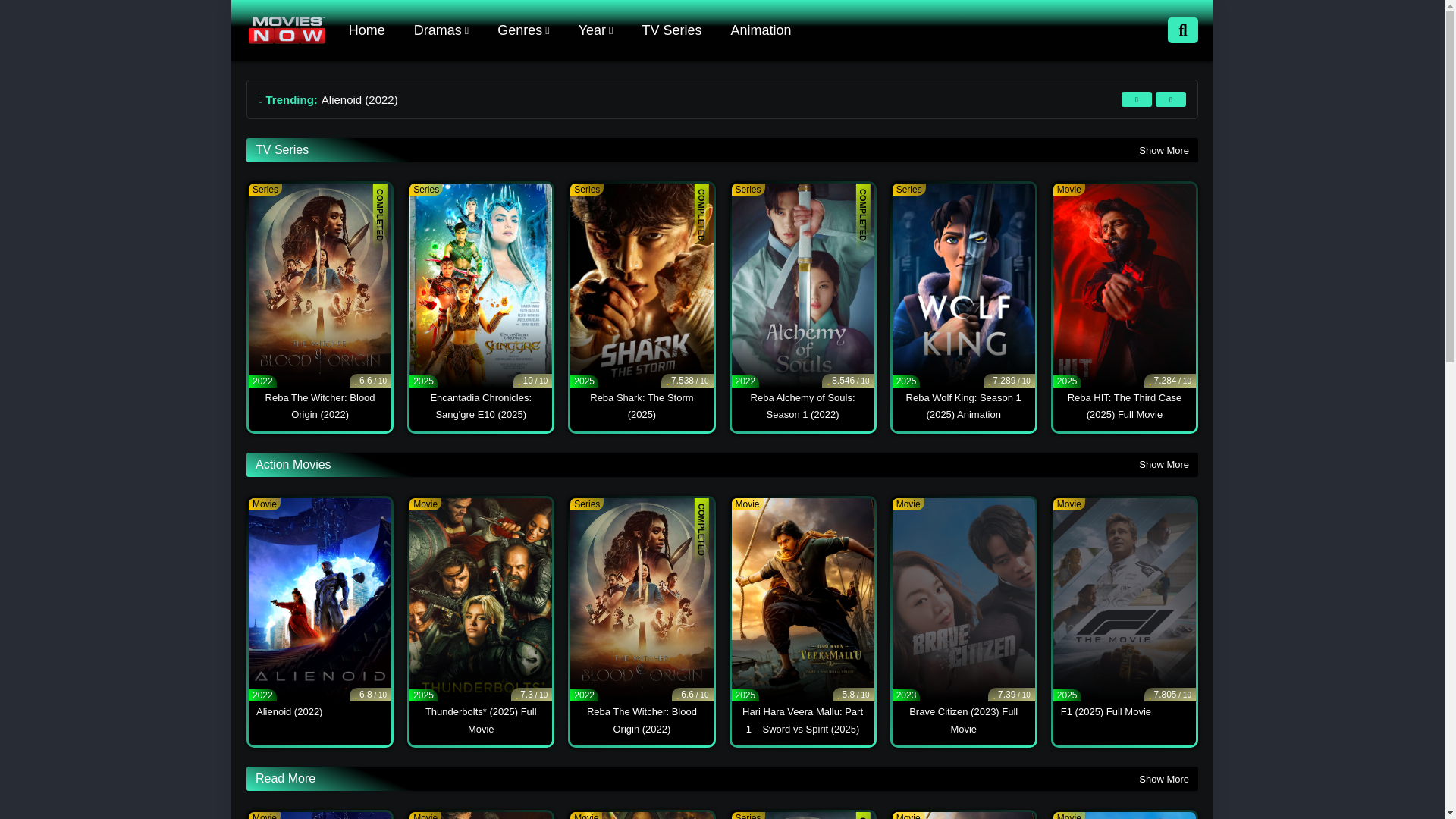Open Alchemy of Souls poster
Image resolution: width=1456 pixels, height=819 pixels.
802,285
